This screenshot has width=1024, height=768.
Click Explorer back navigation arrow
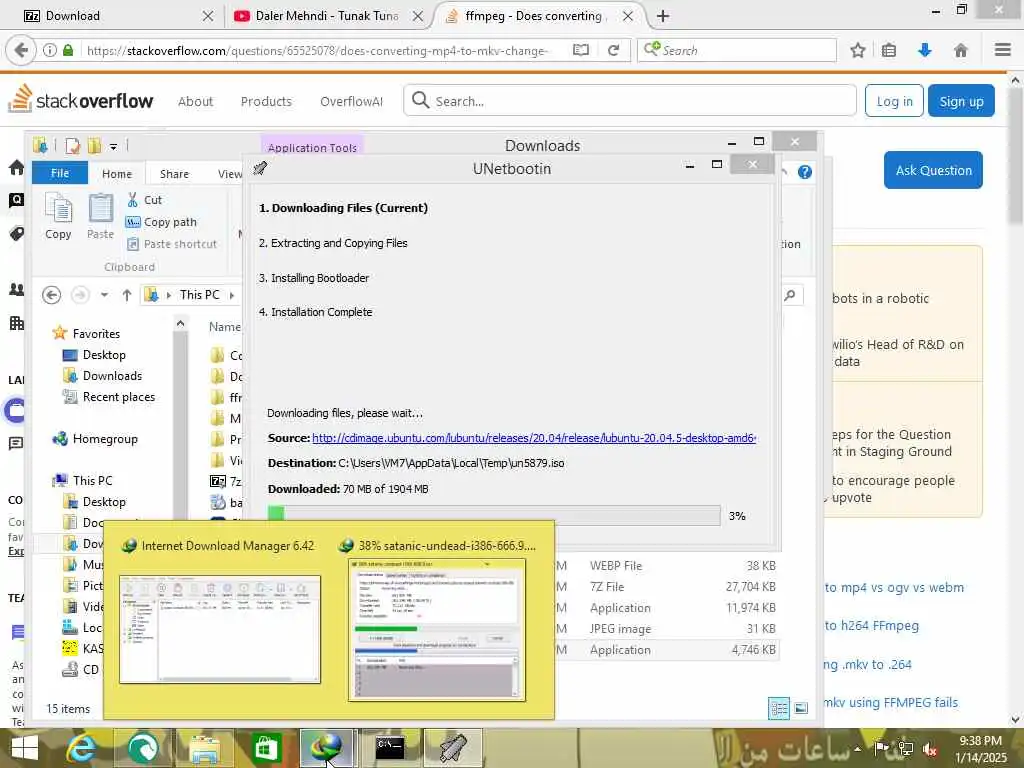tap(52, 295)
